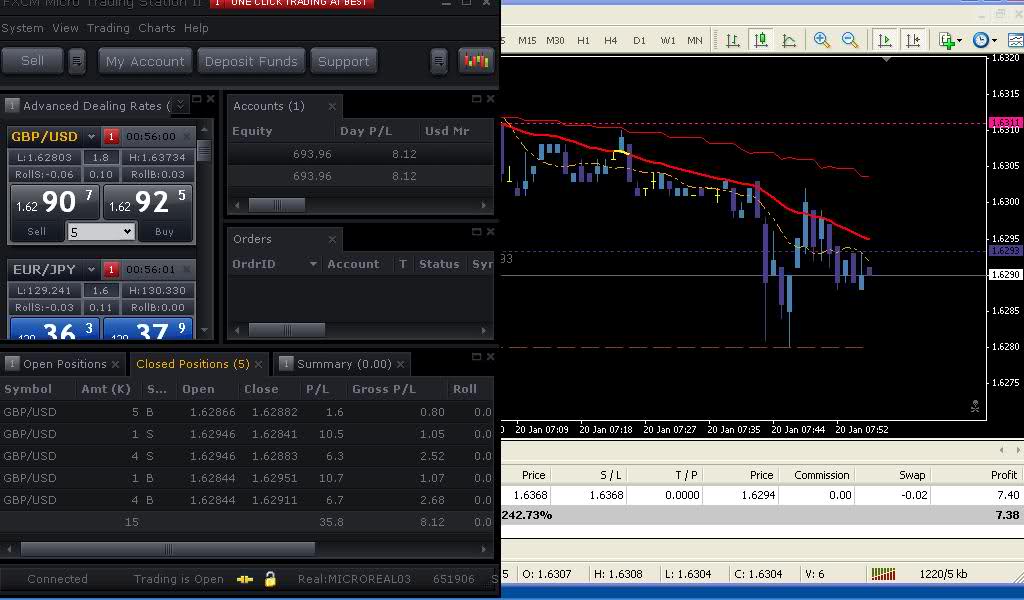The image size is (1024, 600).
Task: Switch to the Open Positions tab
Action: point(64,364)
